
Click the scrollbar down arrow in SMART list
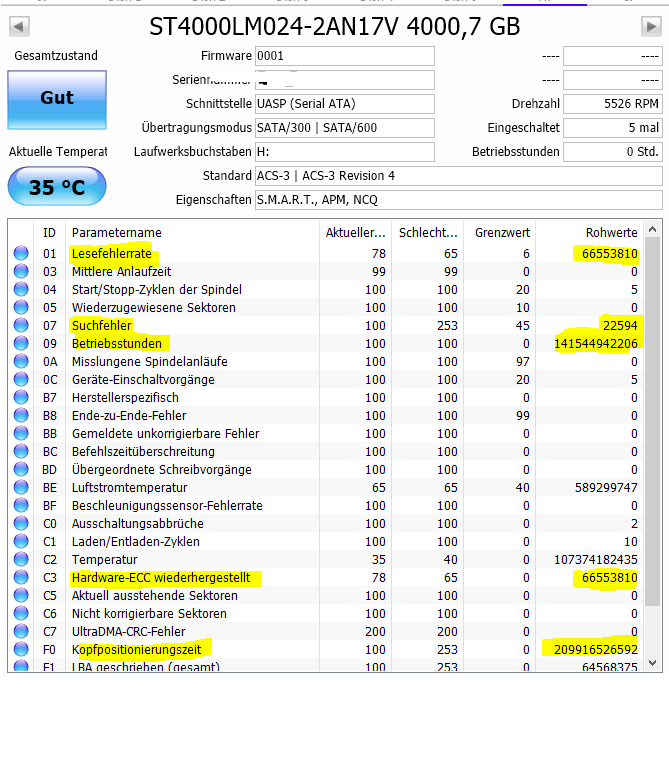click(x=652, y=662)
